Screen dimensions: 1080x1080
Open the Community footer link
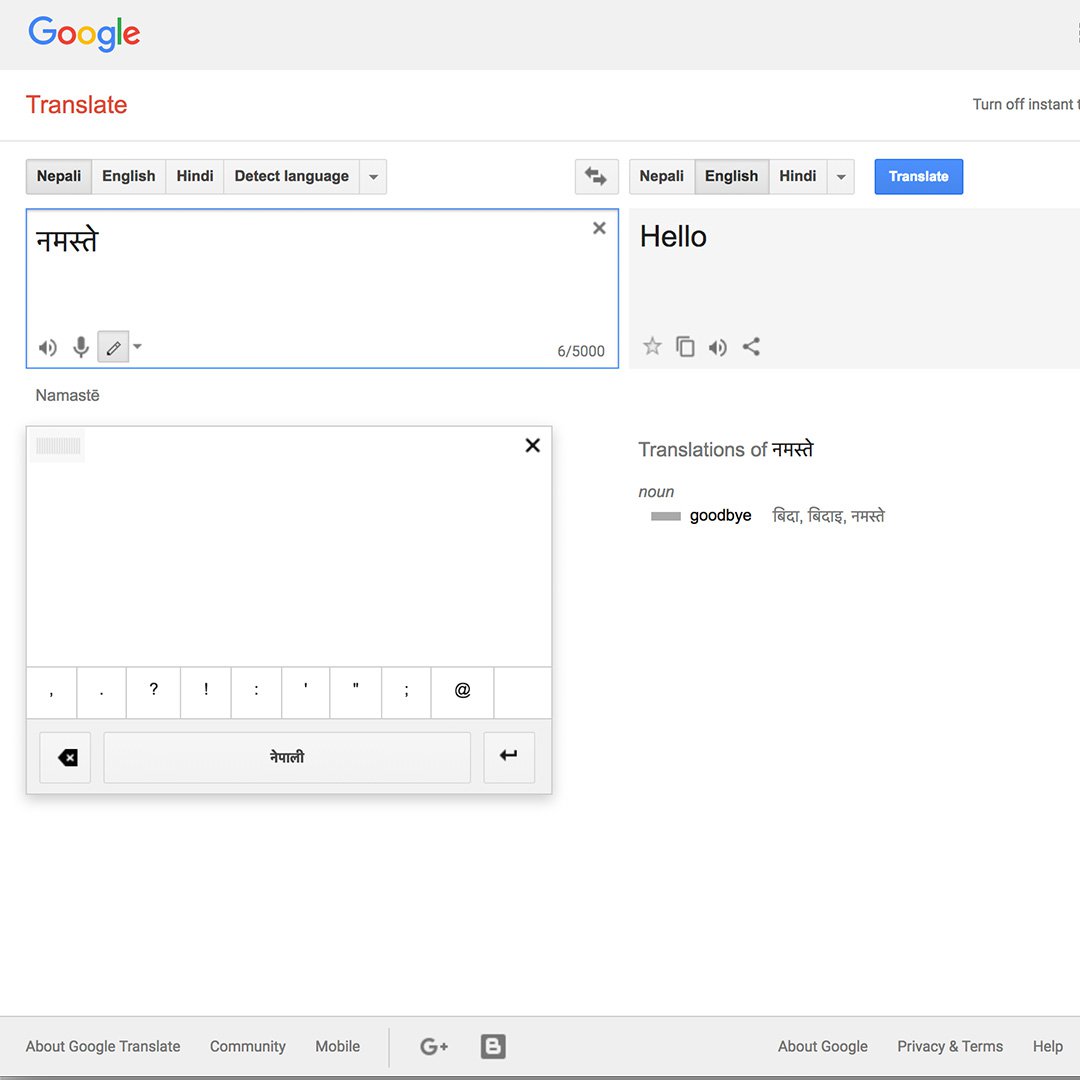[x=248, y=1046]
